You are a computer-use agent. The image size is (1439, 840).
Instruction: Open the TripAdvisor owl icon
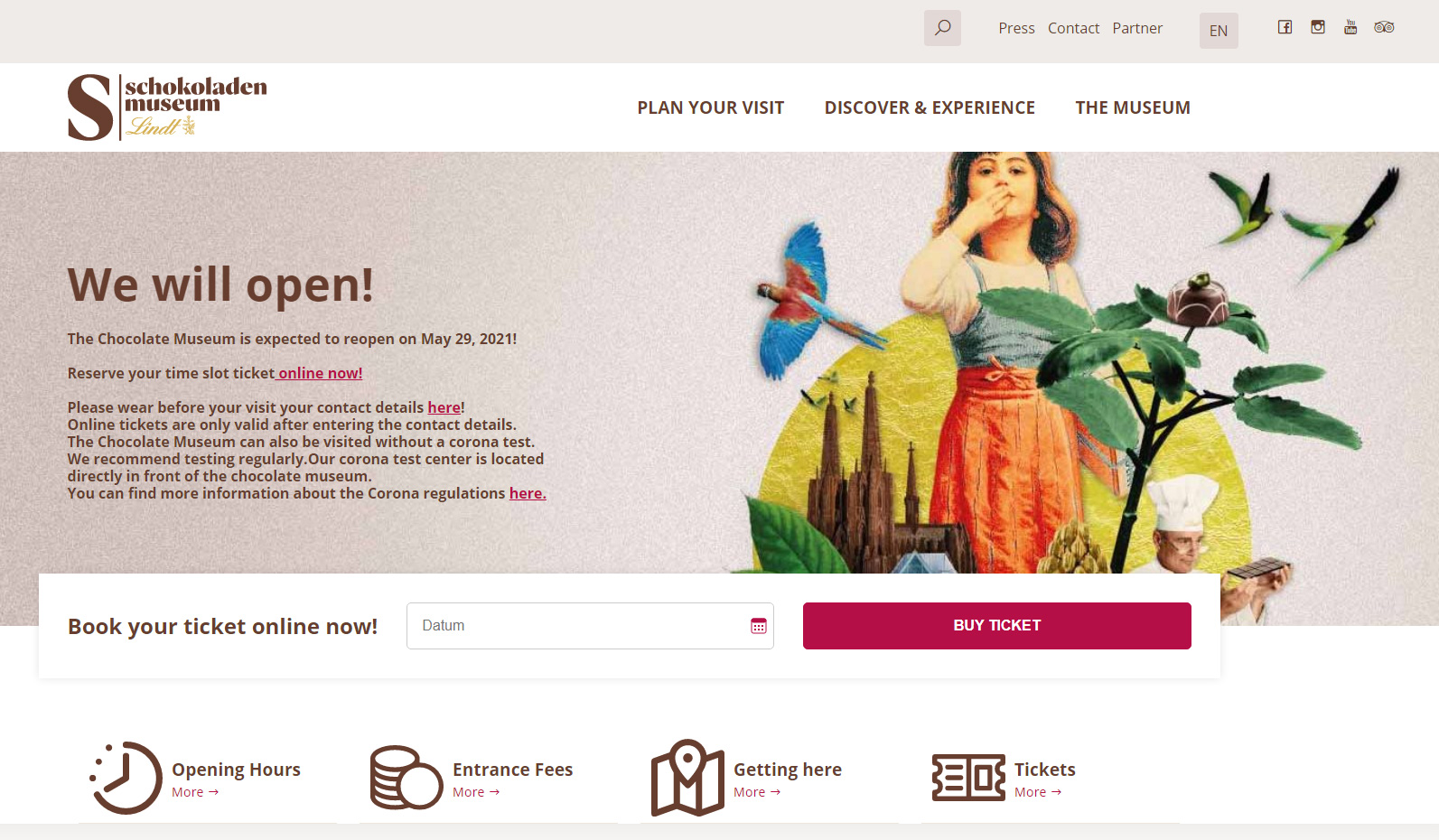[x=1384, y=27]
